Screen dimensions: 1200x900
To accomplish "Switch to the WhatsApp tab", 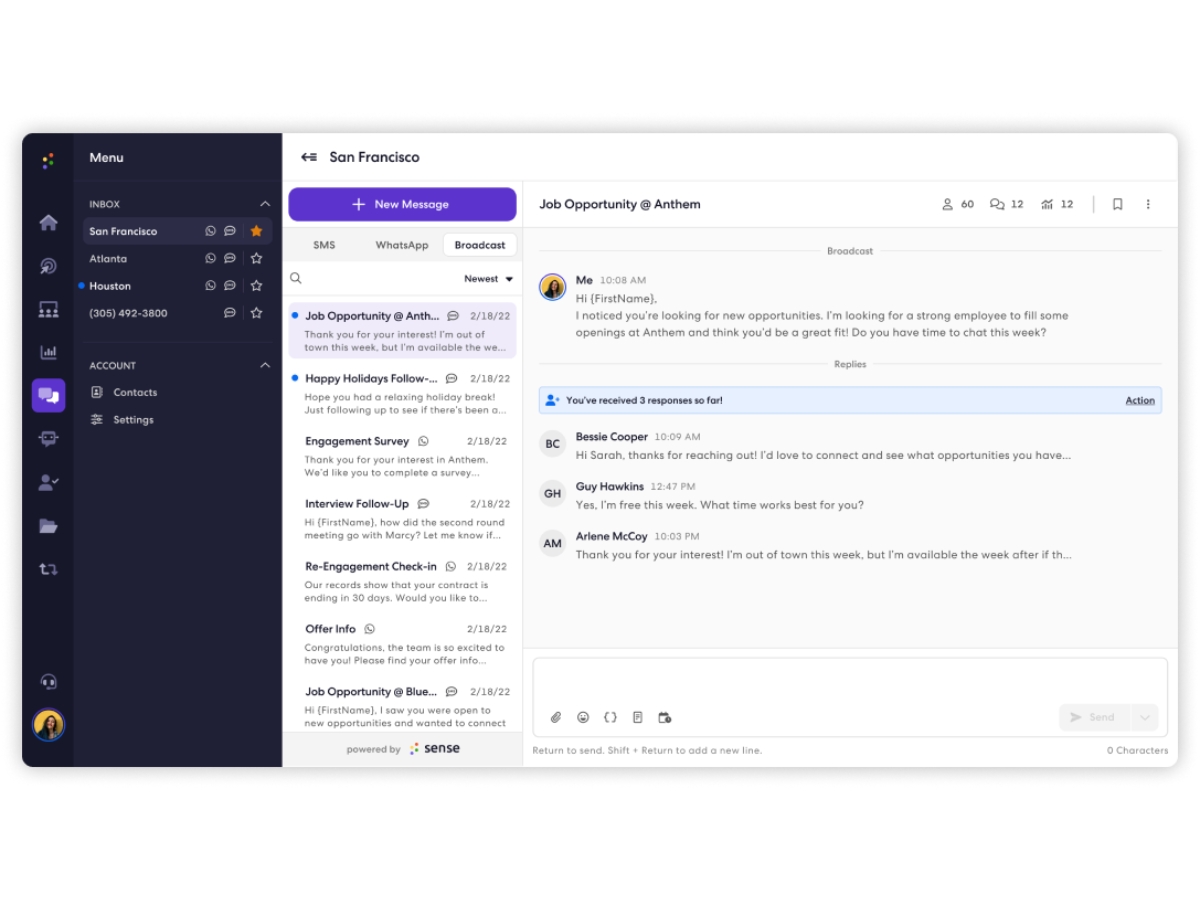I will pos(402,245).
